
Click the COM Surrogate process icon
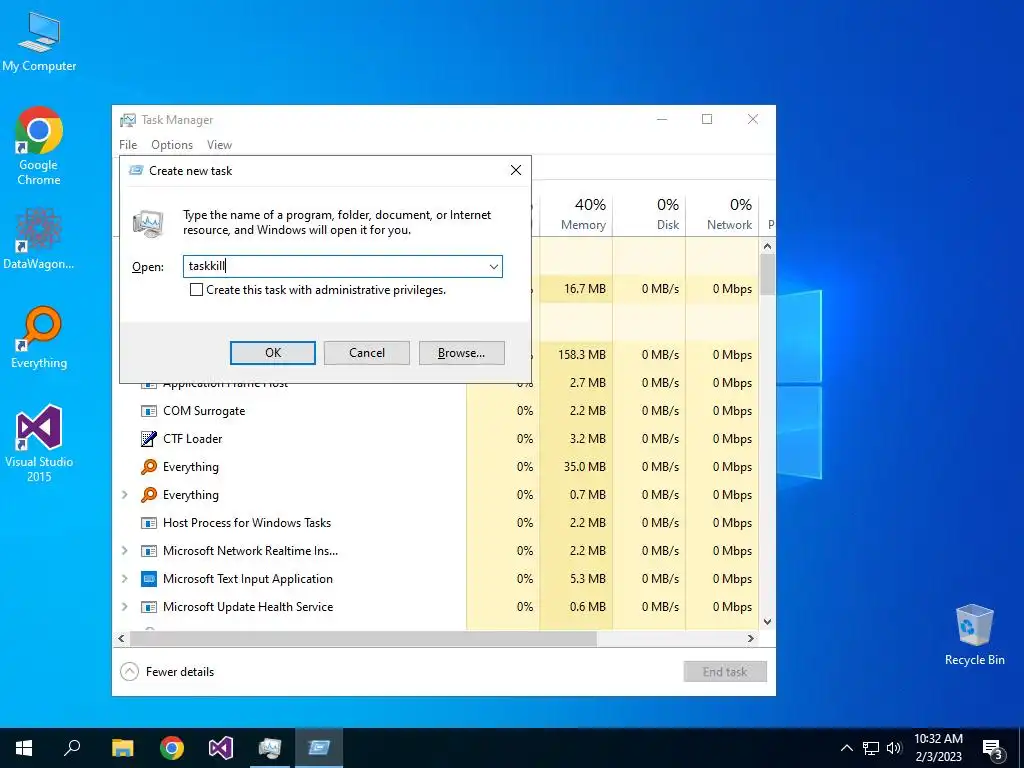point(149,411)
